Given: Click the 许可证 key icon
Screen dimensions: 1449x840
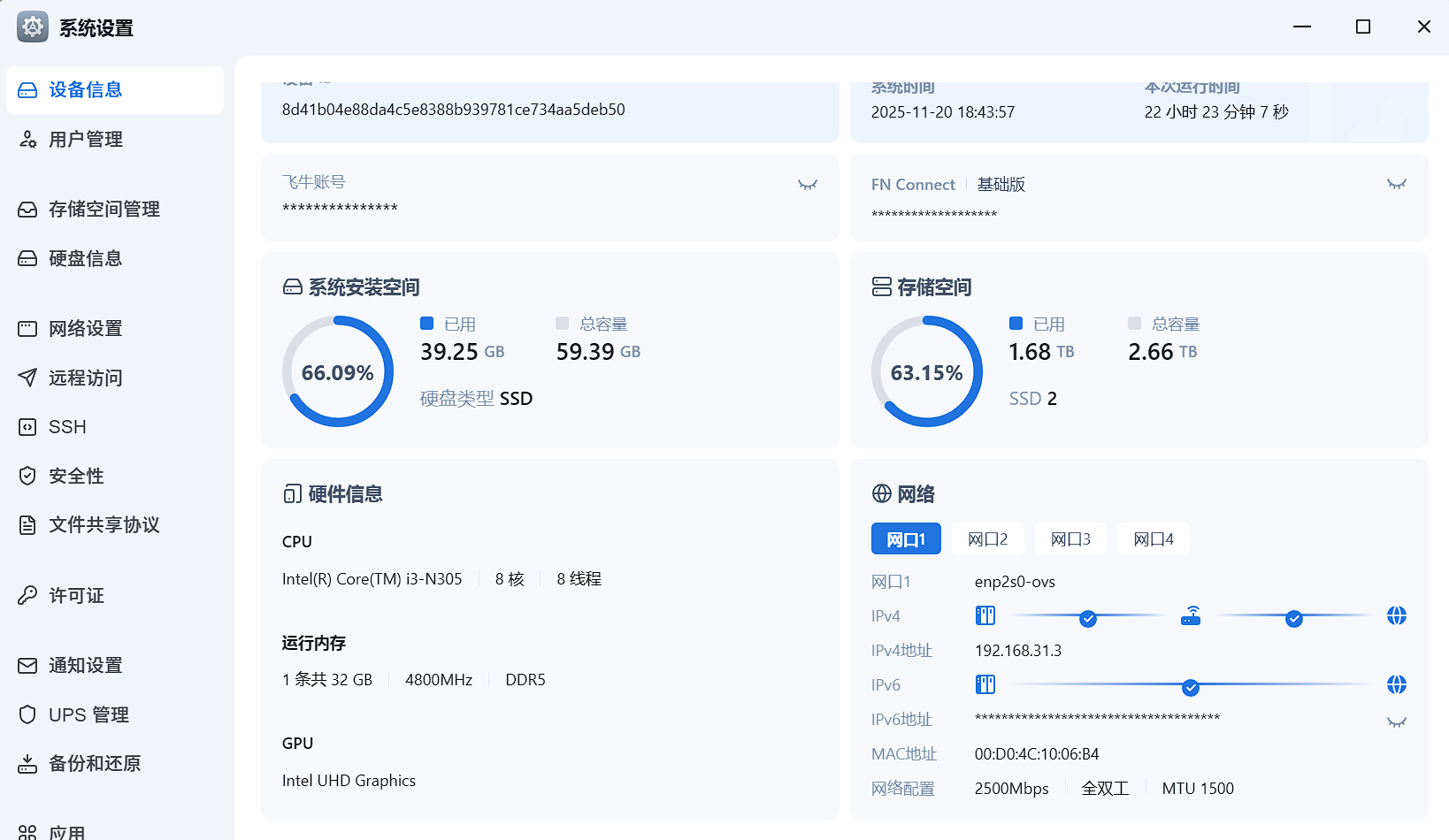Looking at the screenshot, I should pos(27,596).
